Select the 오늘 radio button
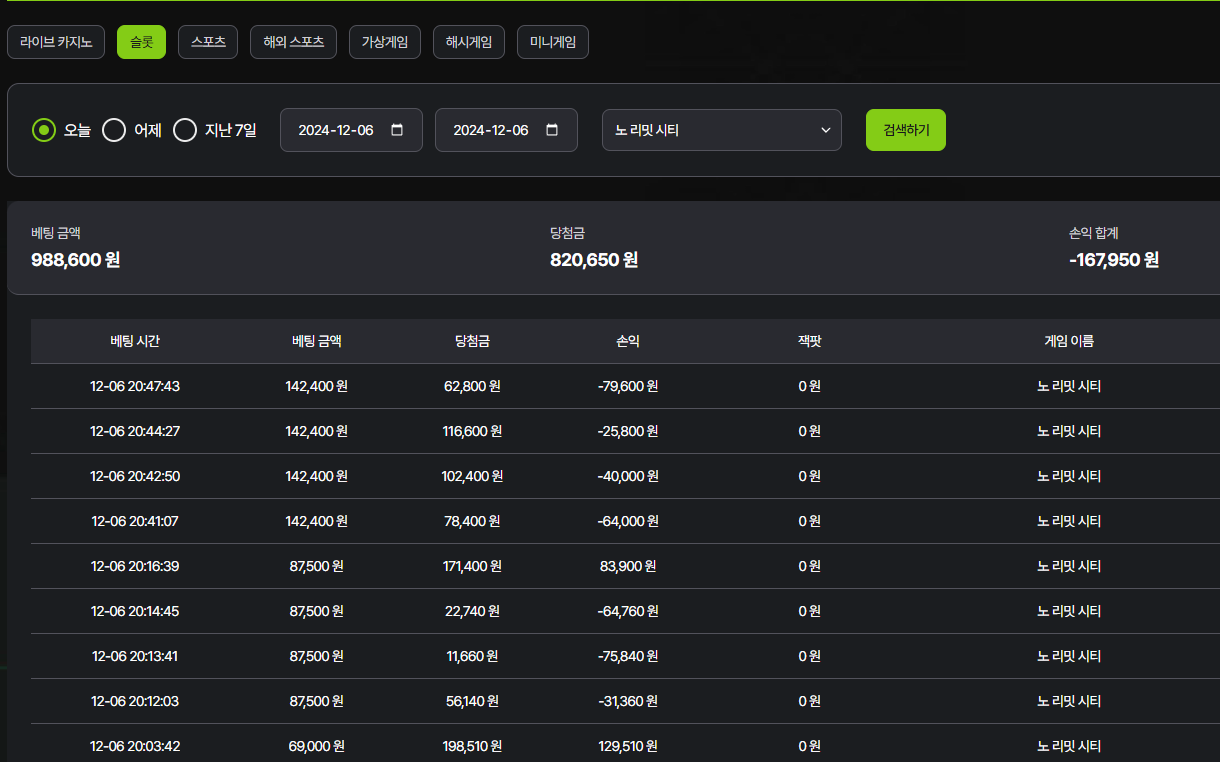This screenshot has height=762, width=1220. pyautogui.click(x=43, y=130)
